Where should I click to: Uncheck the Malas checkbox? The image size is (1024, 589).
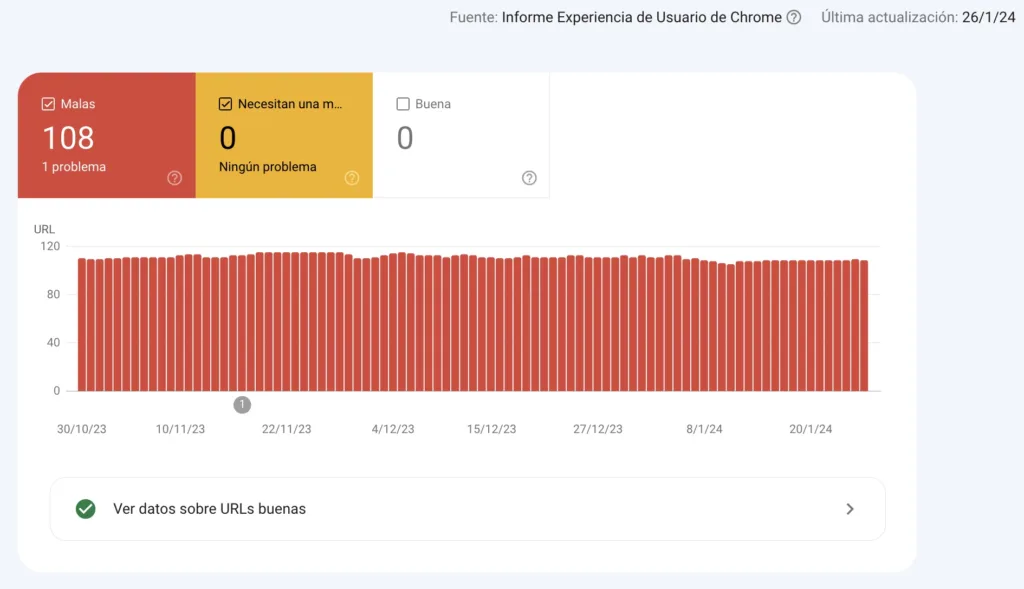coord(48,104)
